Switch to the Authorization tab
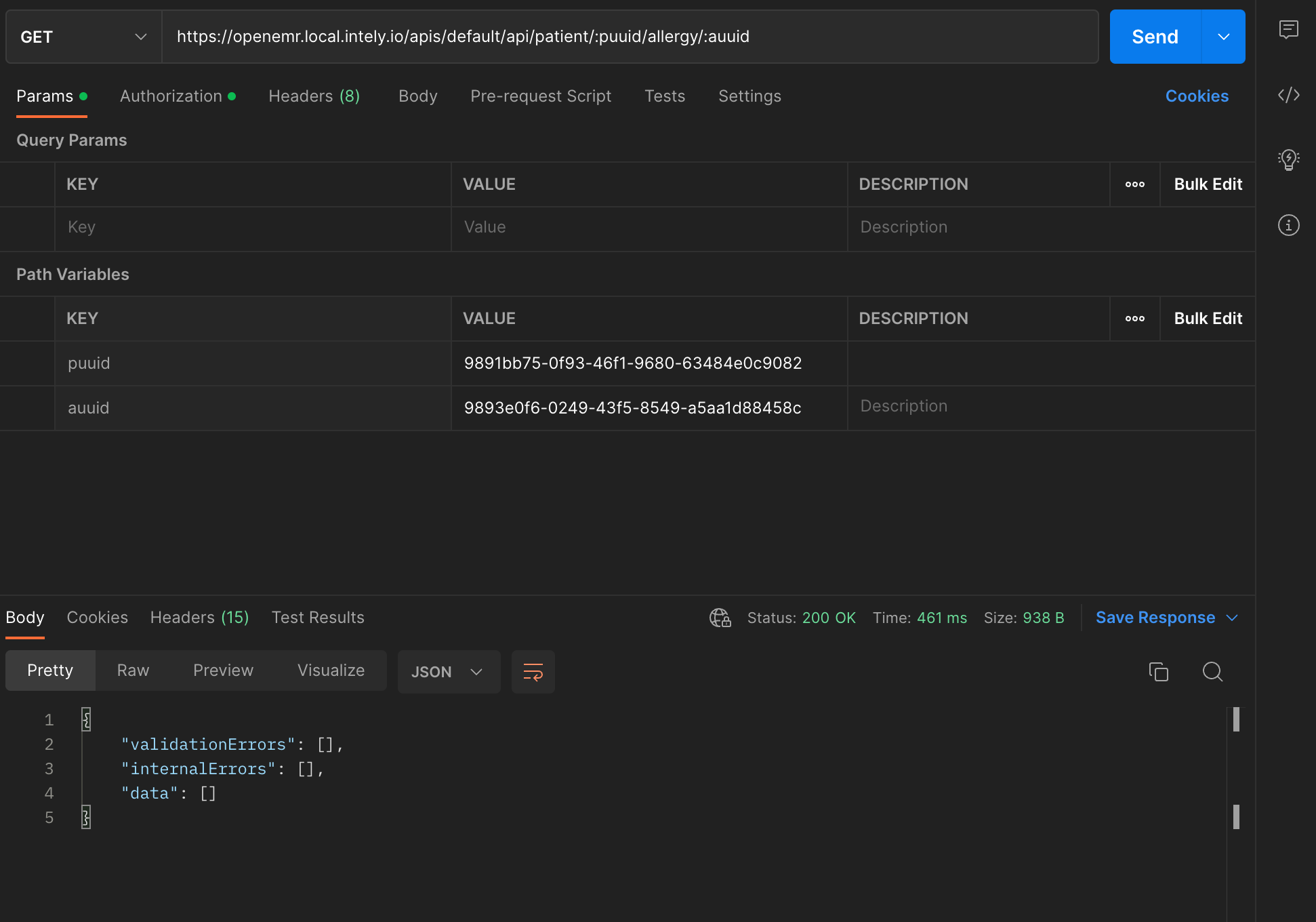Viewport: 1316px width, 922px height. pyautogui.click(x=171, y=96)
